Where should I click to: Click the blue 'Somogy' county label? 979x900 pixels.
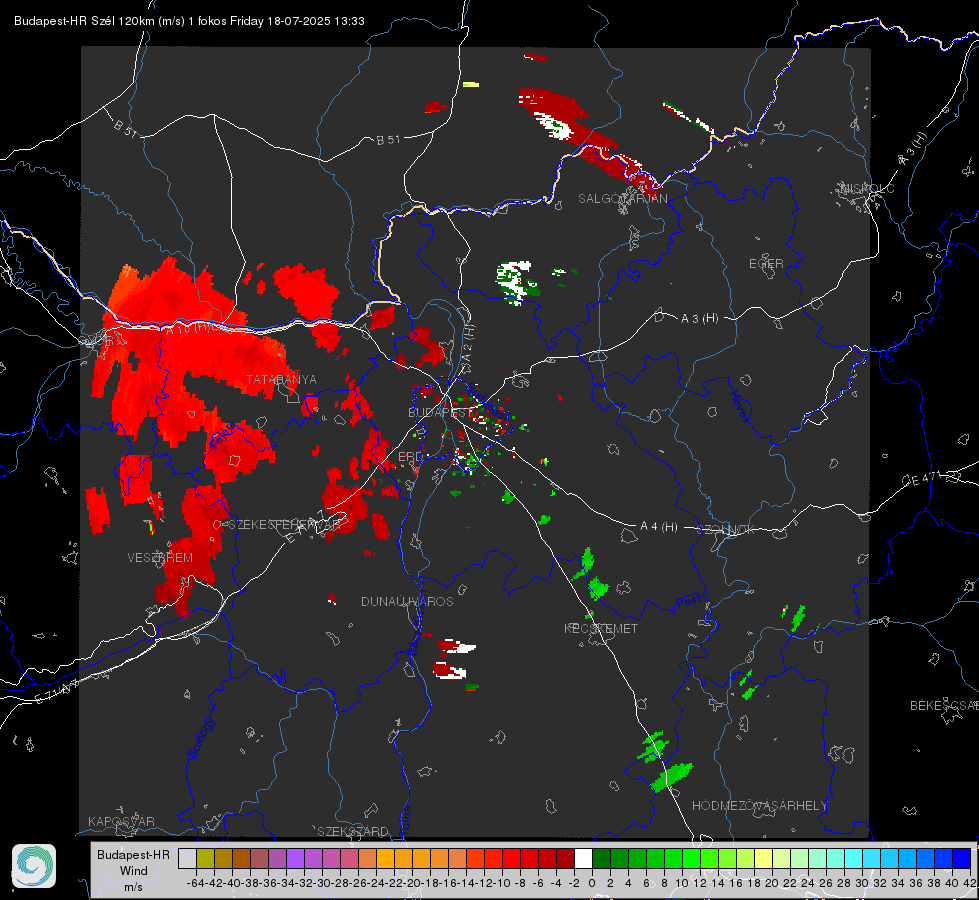200,738
